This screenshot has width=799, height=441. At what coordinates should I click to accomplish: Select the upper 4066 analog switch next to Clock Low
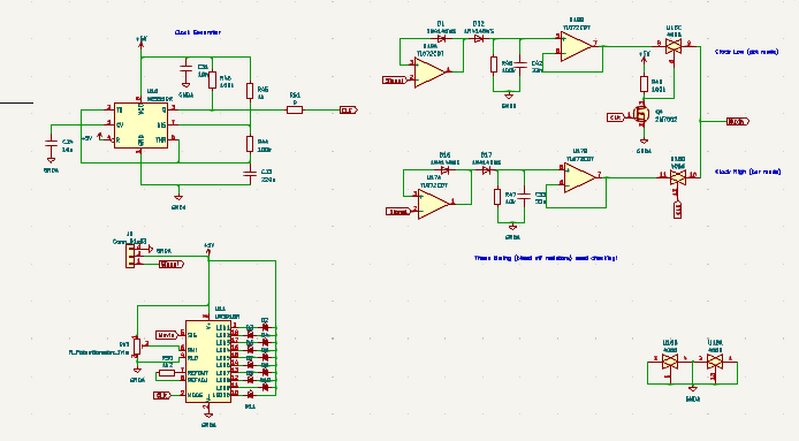click(673, 46)
